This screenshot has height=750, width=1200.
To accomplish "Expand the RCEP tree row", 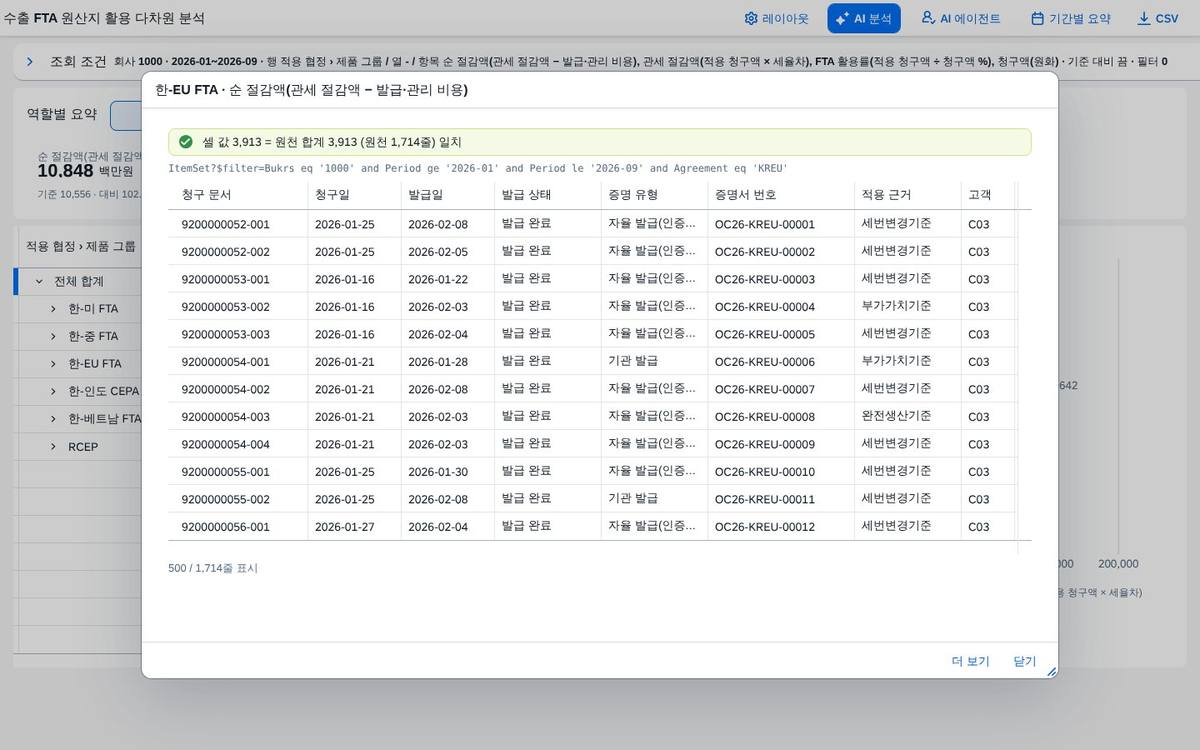I will click(x=53, y=446).
